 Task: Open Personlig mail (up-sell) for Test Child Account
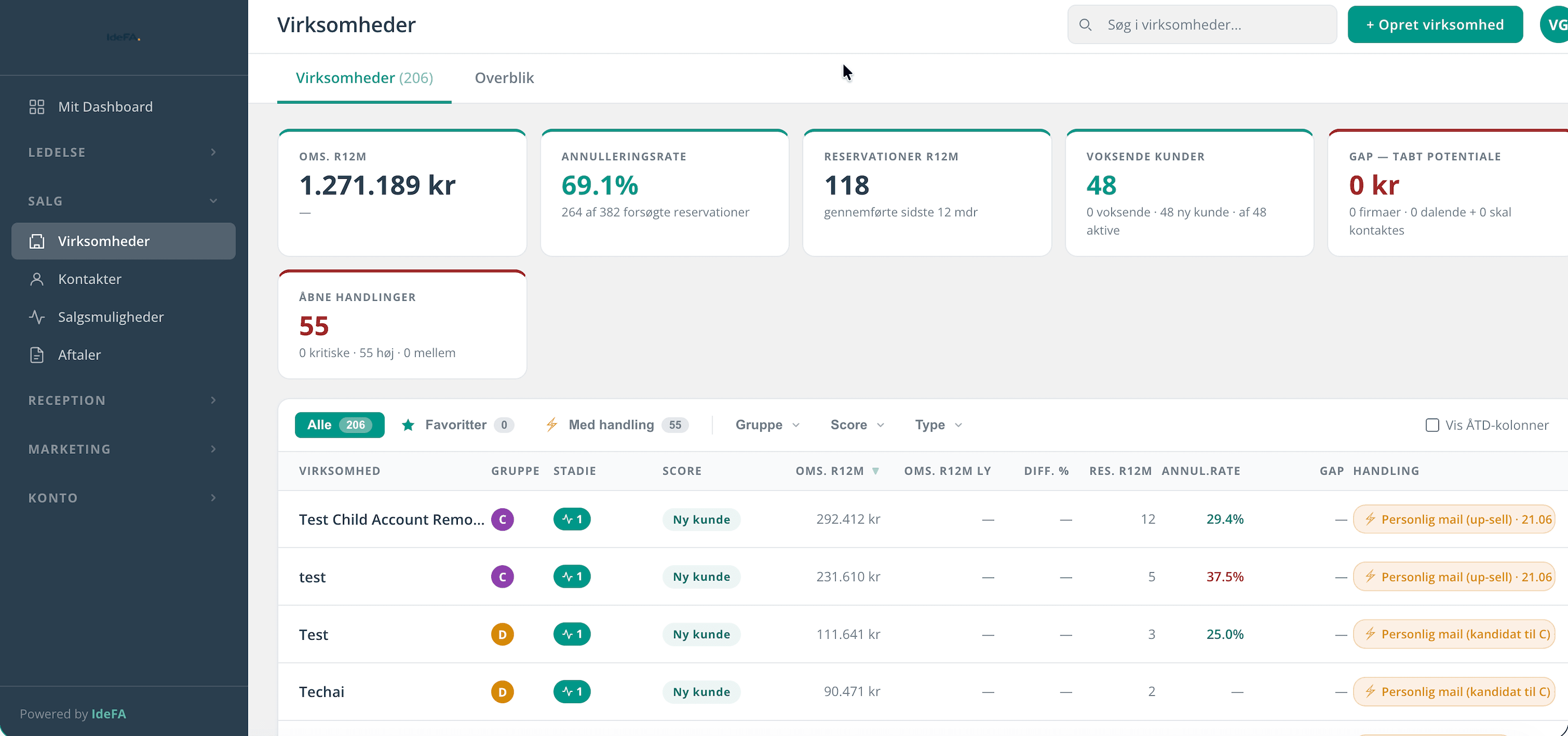(x=1454, y=519)
